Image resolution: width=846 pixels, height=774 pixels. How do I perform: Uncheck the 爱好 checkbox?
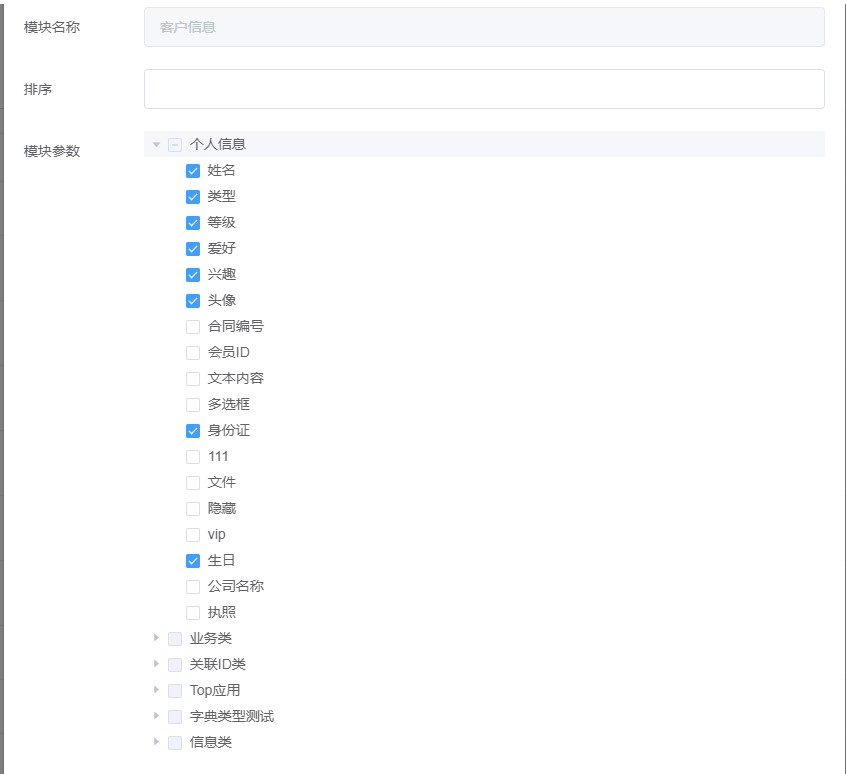(193, 249)
